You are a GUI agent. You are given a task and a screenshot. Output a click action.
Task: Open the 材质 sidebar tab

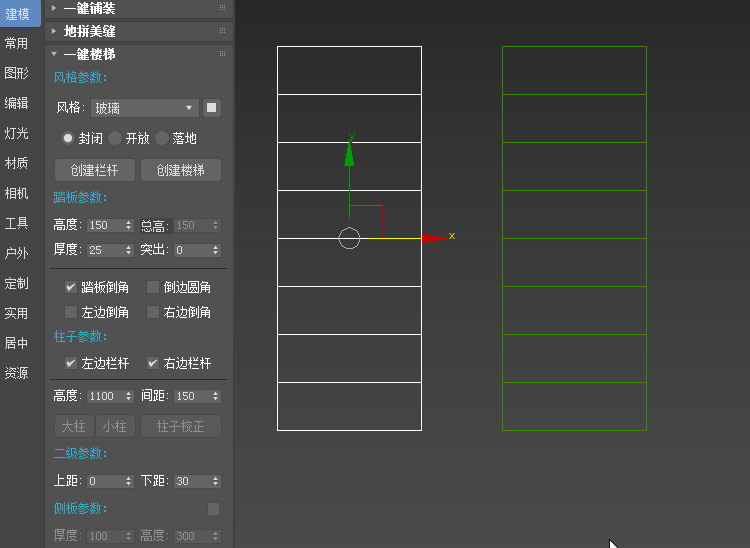tap(17, 164)
